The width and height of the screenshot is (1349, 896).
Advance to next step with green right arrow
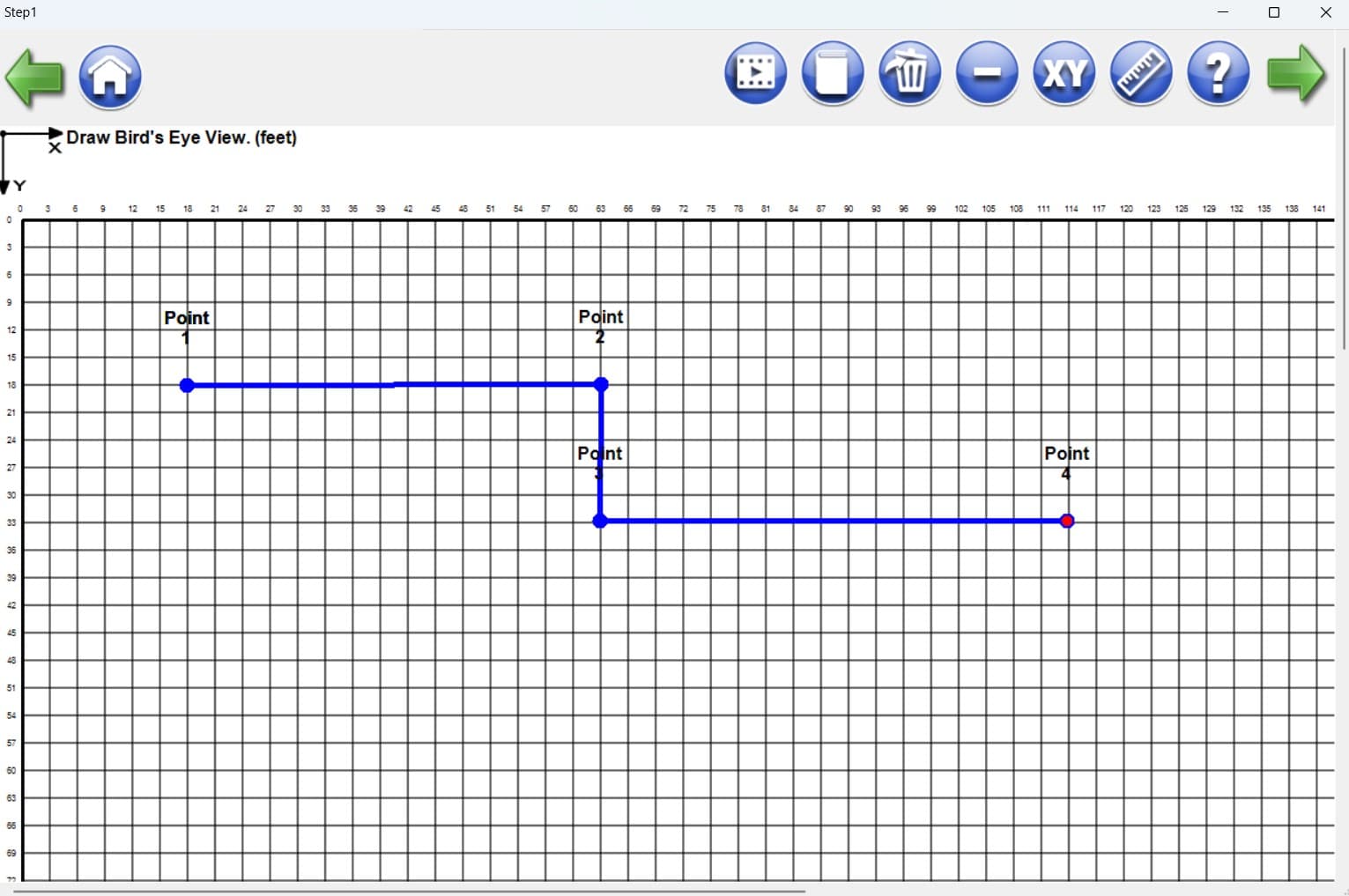coord(1296,74)
